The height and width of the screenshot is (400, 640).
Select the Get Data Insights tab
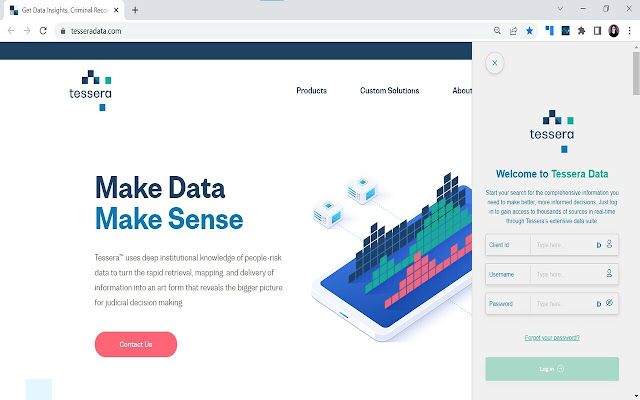64,10
